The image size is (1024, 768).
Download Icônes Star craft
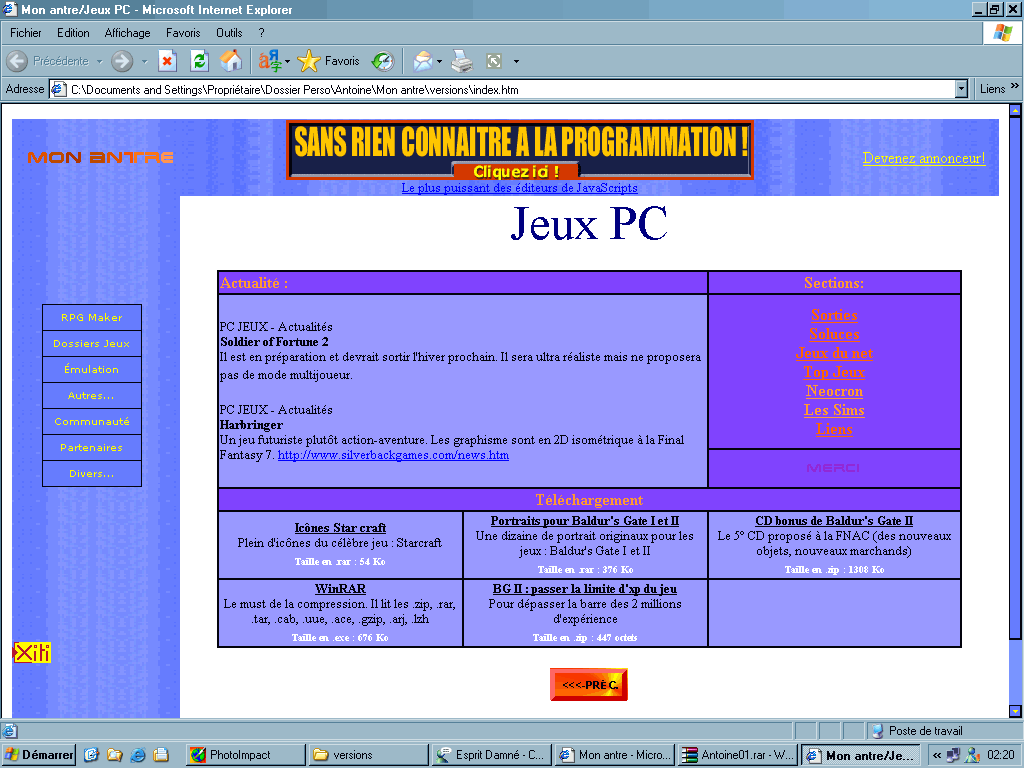pyautogui.click(x=340, y=528)
